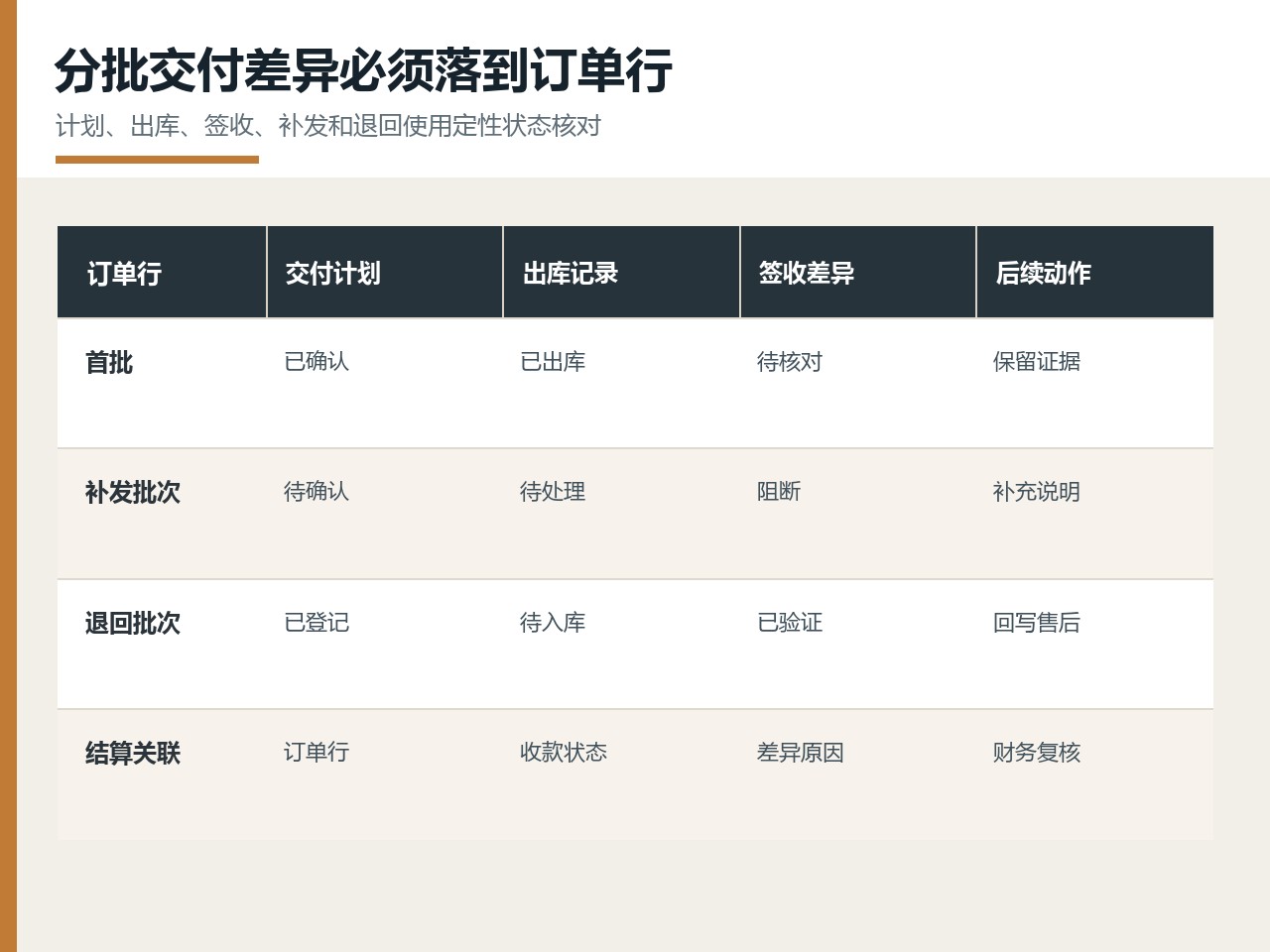Viewport: 1270px width, 952px height.
Task: Click the subtitle beginning 计划、出库、签收
Action: coord(328,126)
